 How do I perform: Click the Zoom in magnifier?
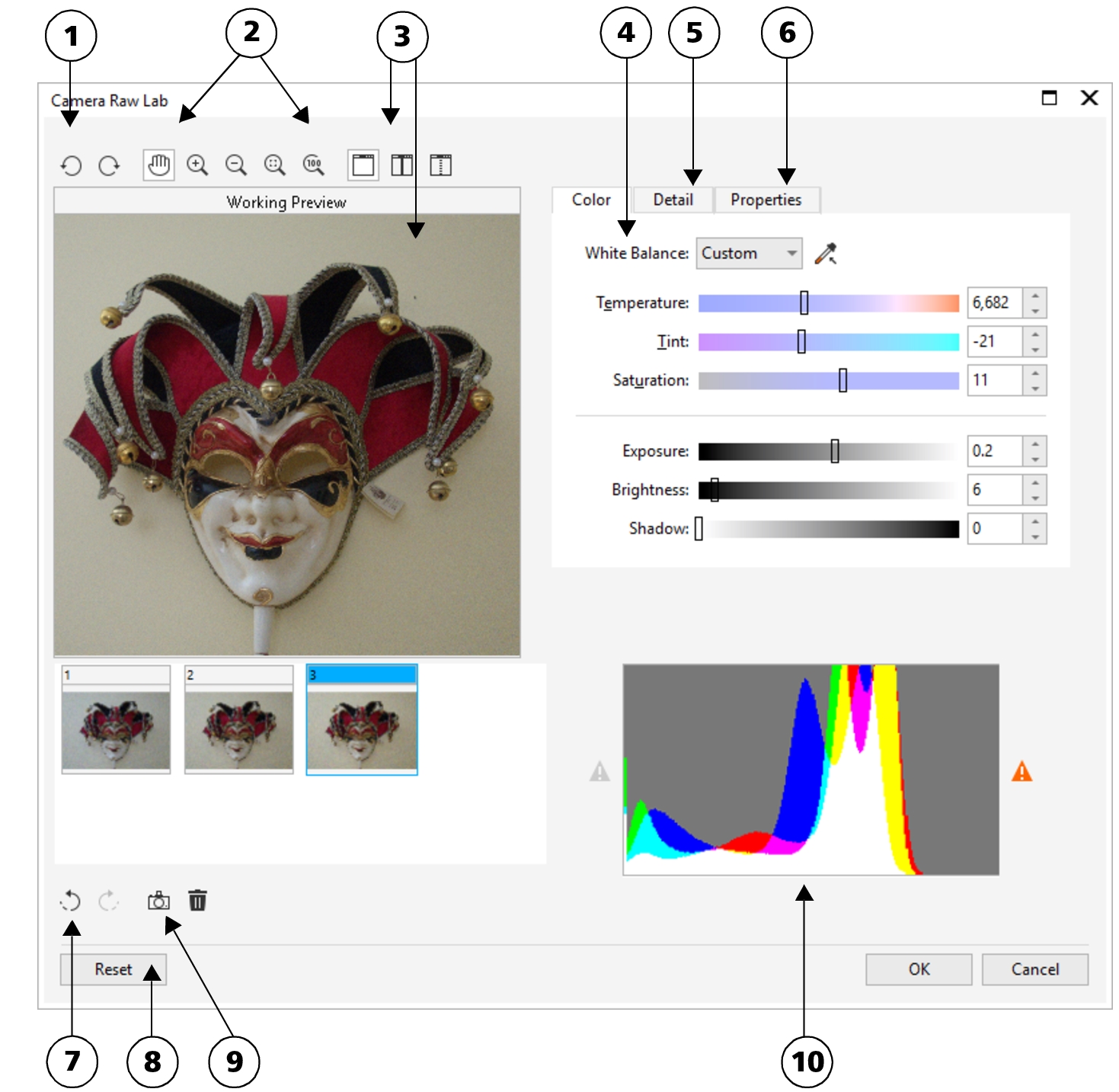pos(197,165)
